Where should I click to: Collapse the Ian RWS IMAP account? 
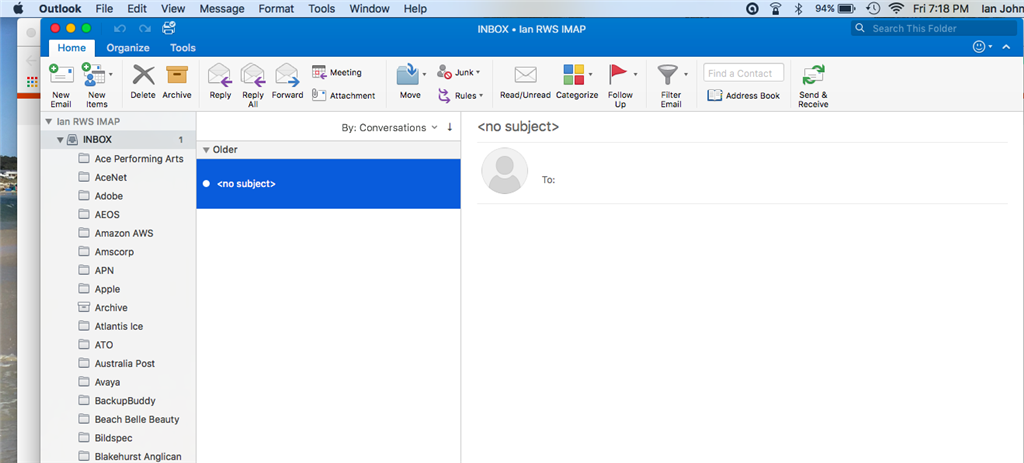tap(48, 121)
